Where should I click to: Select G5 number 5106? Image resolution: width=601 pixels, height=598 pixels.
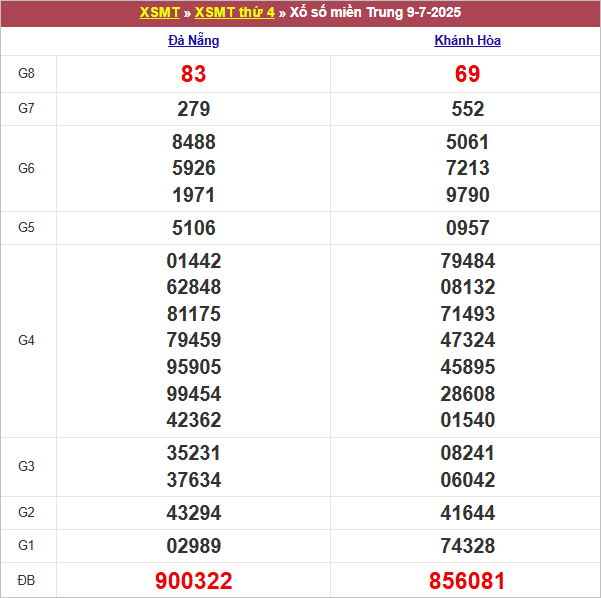tap(194, 228)
